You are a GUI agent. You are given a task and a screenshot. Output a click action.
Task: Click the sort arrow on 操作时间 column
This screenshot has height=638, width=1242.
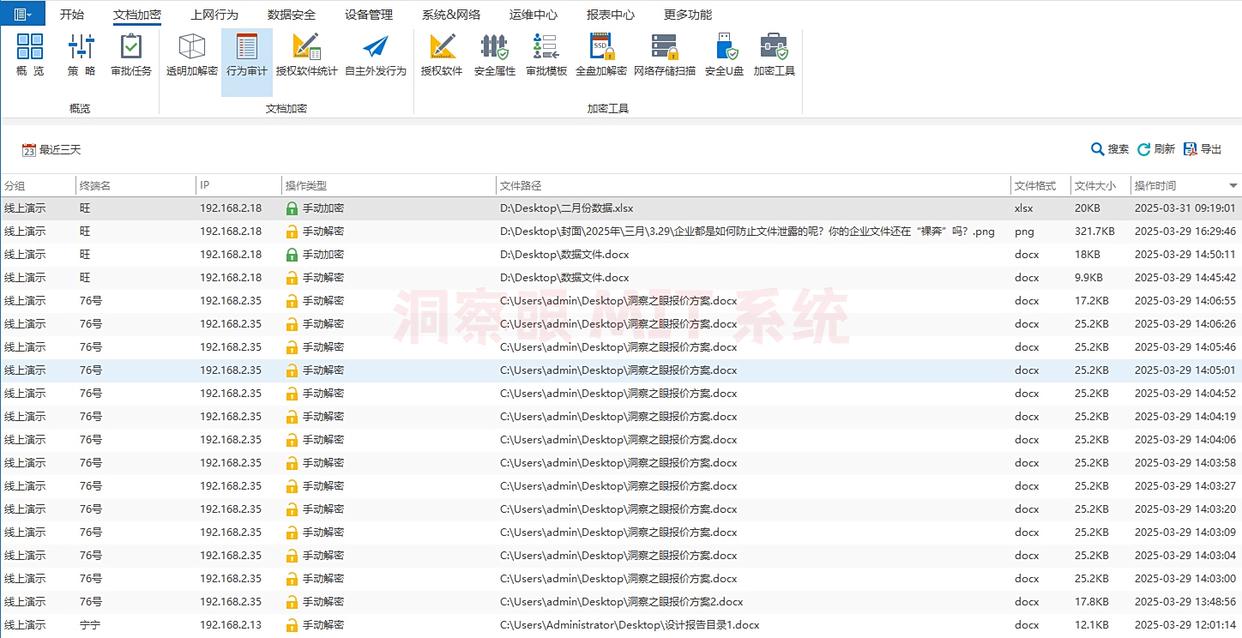point(1233,186)
